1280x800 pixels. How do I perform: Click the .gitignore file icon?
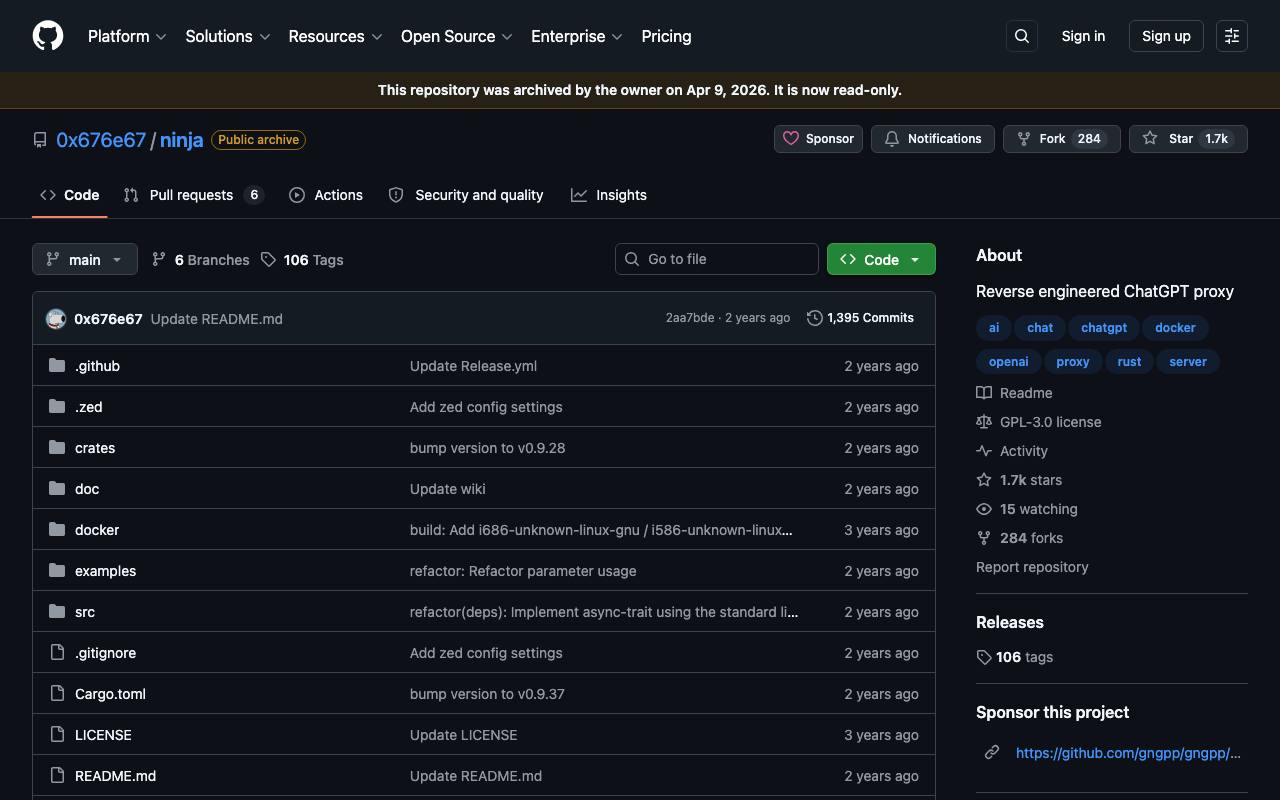57,653
